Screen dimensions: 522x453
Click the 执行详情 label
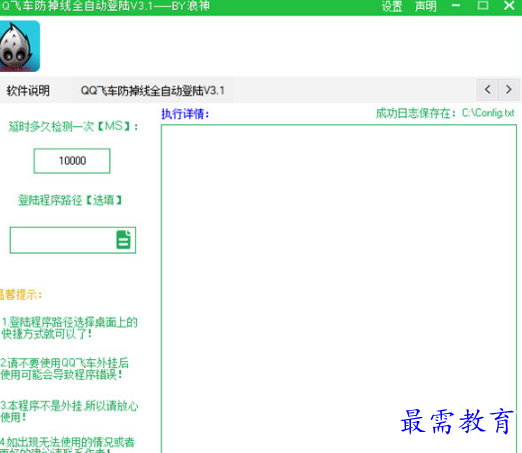pyautogui.click(x=185, y=114)
